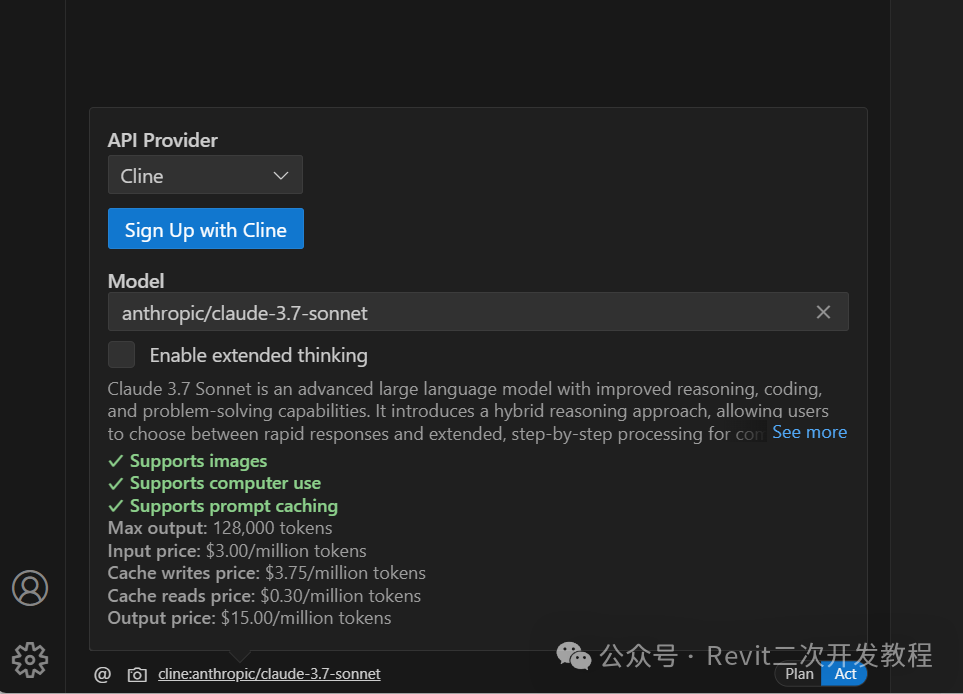Click the Enable extended thinking label
This screenshot has width=963, height=694.
pyautogui.click(x=259, y=356)
